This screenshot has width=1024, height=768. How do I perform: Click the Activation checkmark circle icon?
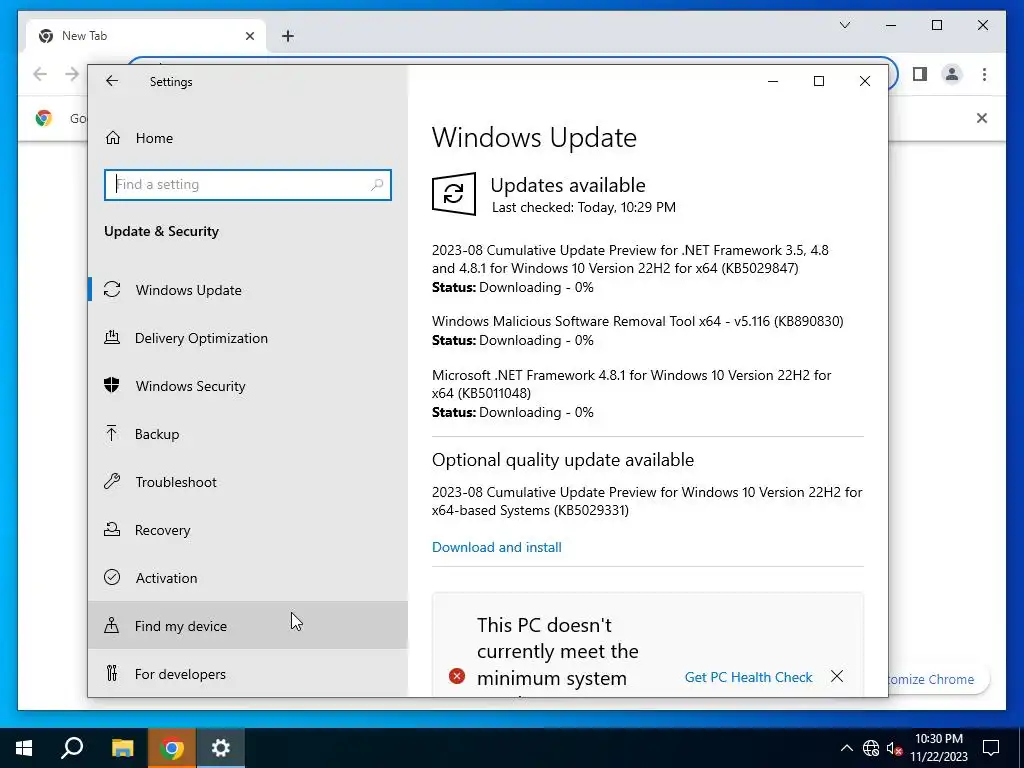click(x=112, y=577)
